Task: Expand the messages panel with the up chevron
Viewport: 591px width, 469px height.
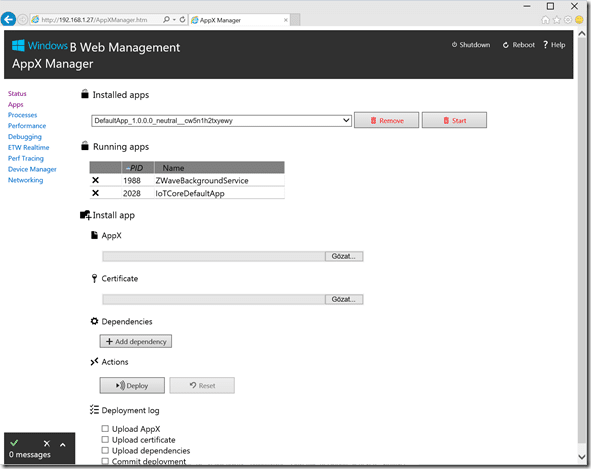Action: point(63,445)
